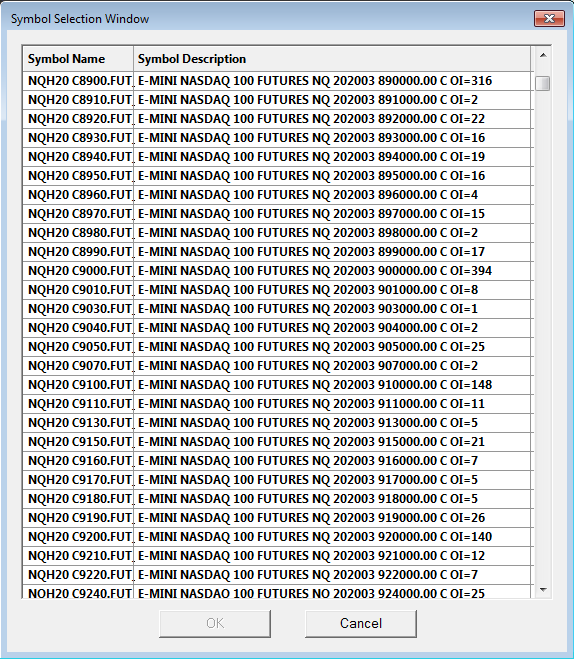
Task: Click description with 894000.00 C OI=19
Action: (332, 157)
